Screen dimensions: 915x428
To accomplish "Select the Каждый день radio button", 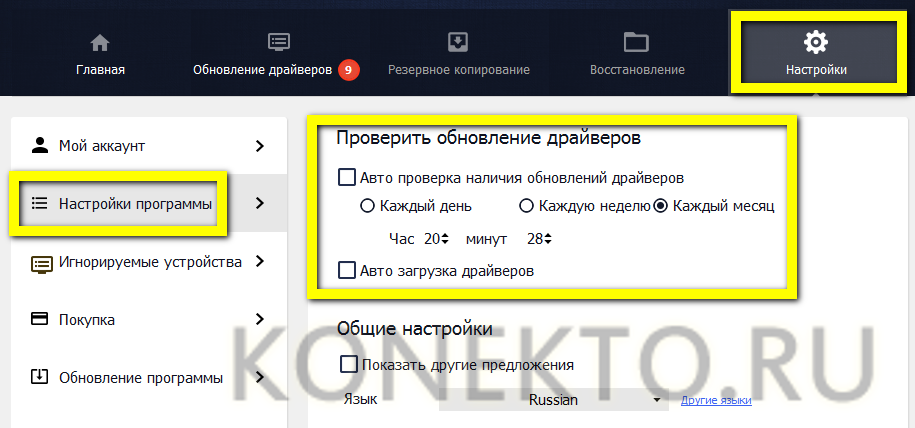I will click(x=367, y=207).
